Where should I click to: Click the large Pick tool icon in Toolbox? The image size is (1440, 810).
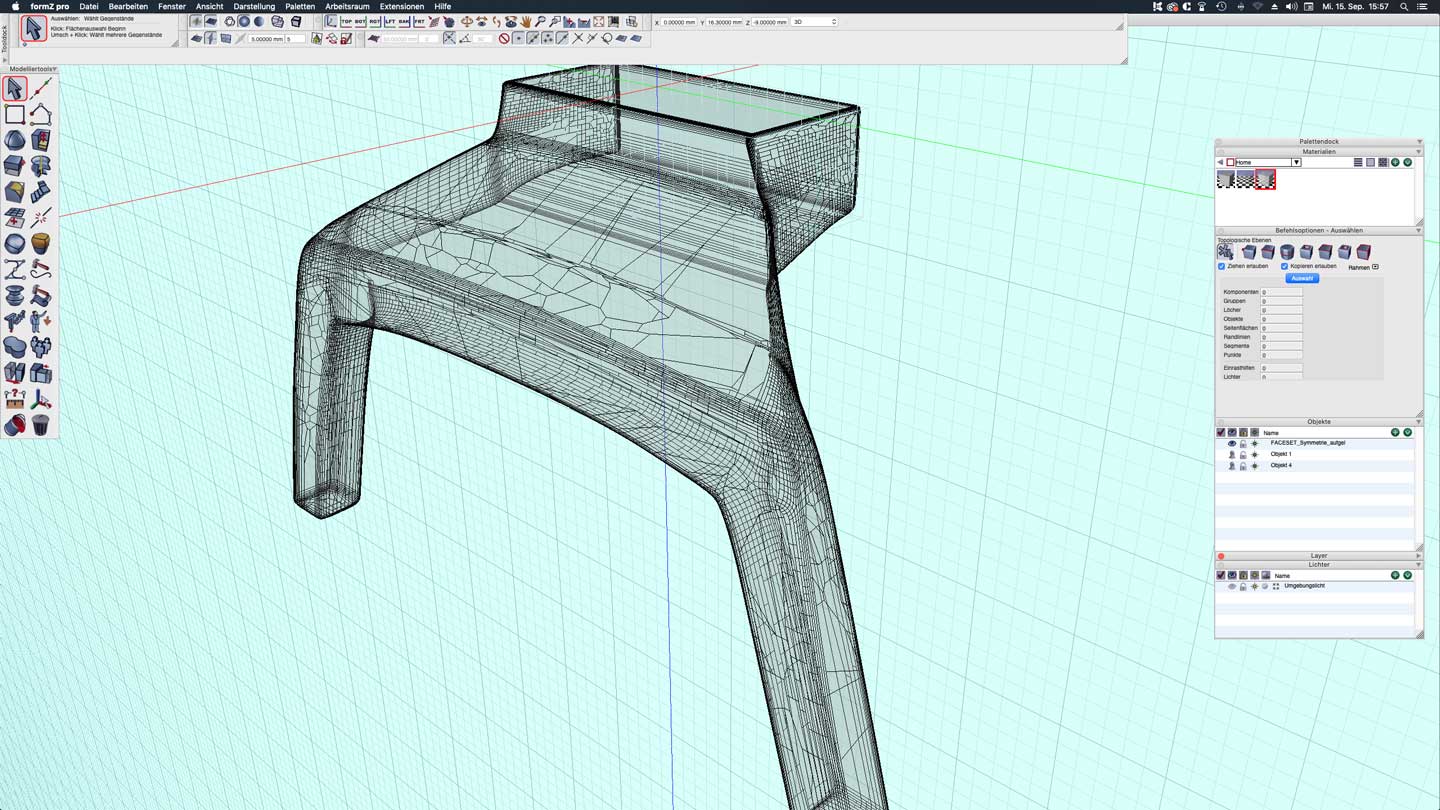[x=33, y=29]
